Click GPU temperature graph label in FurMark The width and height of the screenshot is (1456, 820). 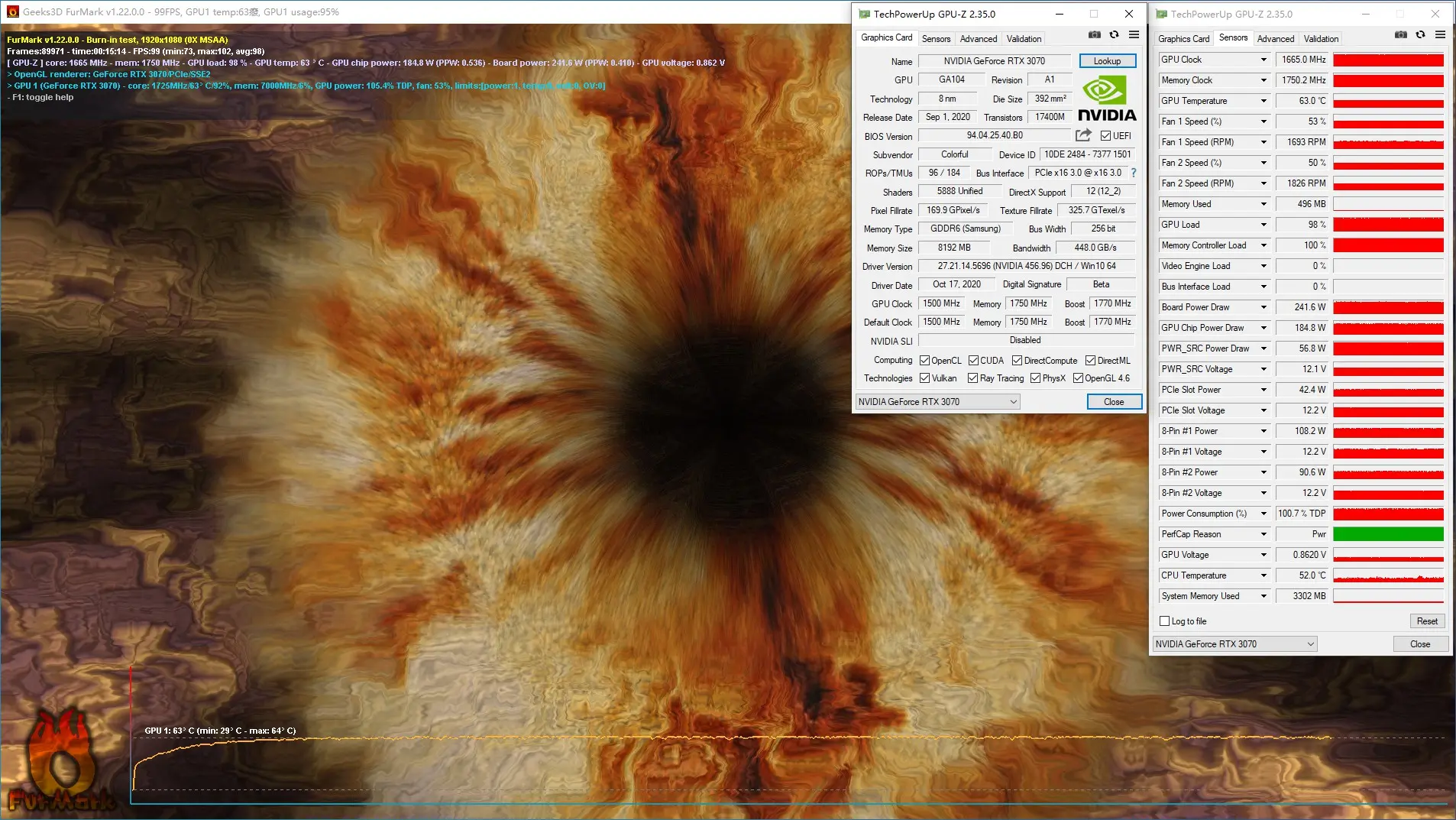(x=220, y=731)
